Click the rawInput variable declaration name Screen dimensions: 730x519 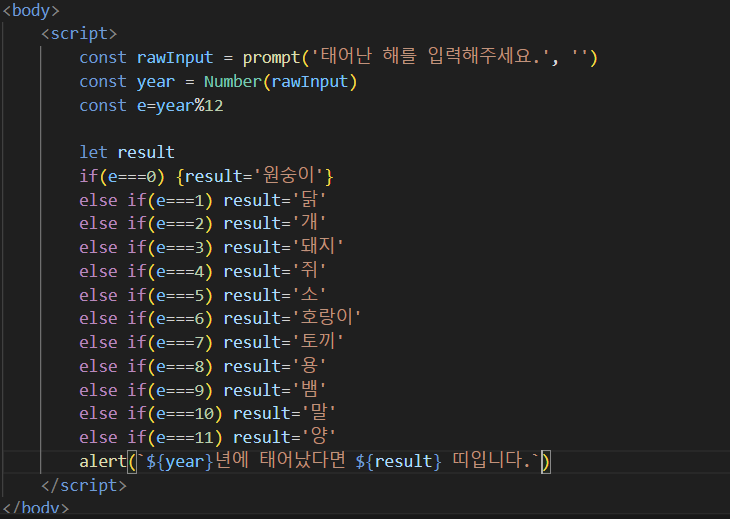tap(175, 58)
